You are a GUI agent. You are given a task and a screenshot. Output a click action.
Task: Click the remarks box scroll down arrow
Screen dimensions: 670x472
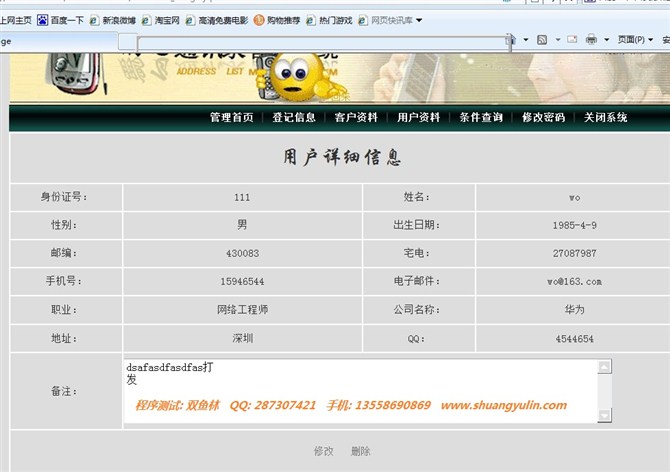coord(604,415)
